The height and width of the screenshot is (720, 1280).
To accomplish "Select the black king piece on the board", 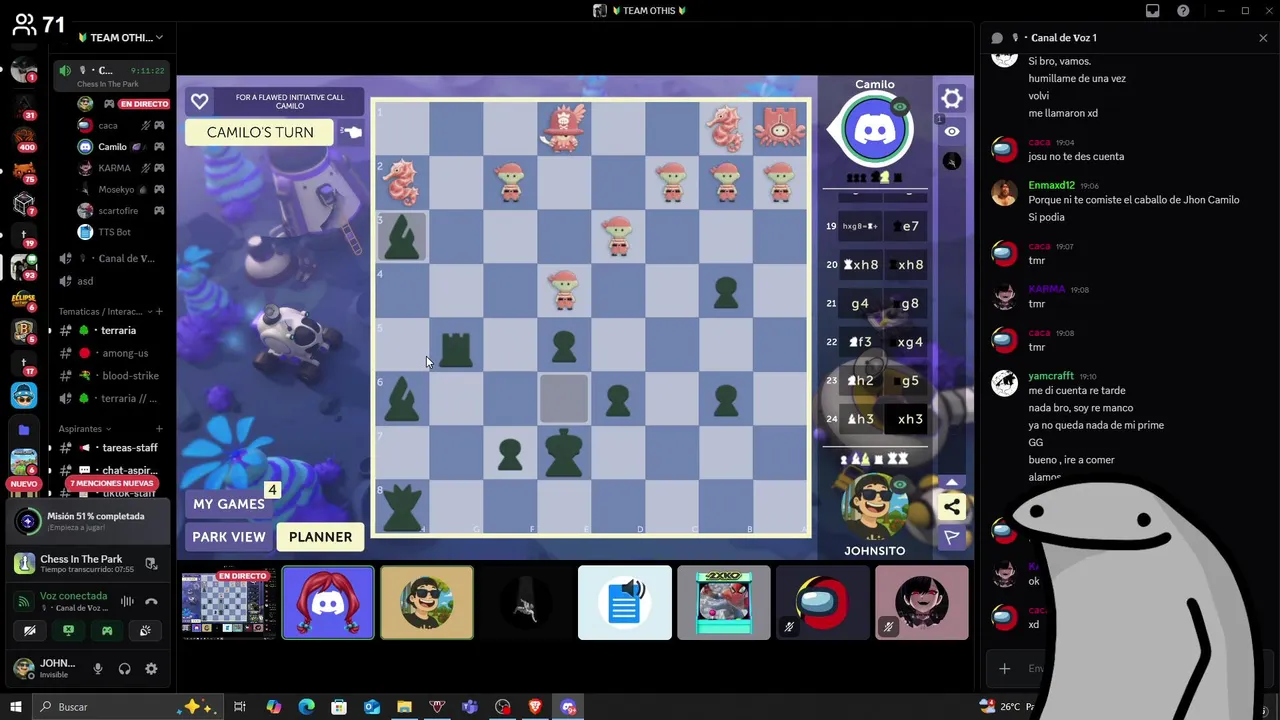I will coord(564,452).
